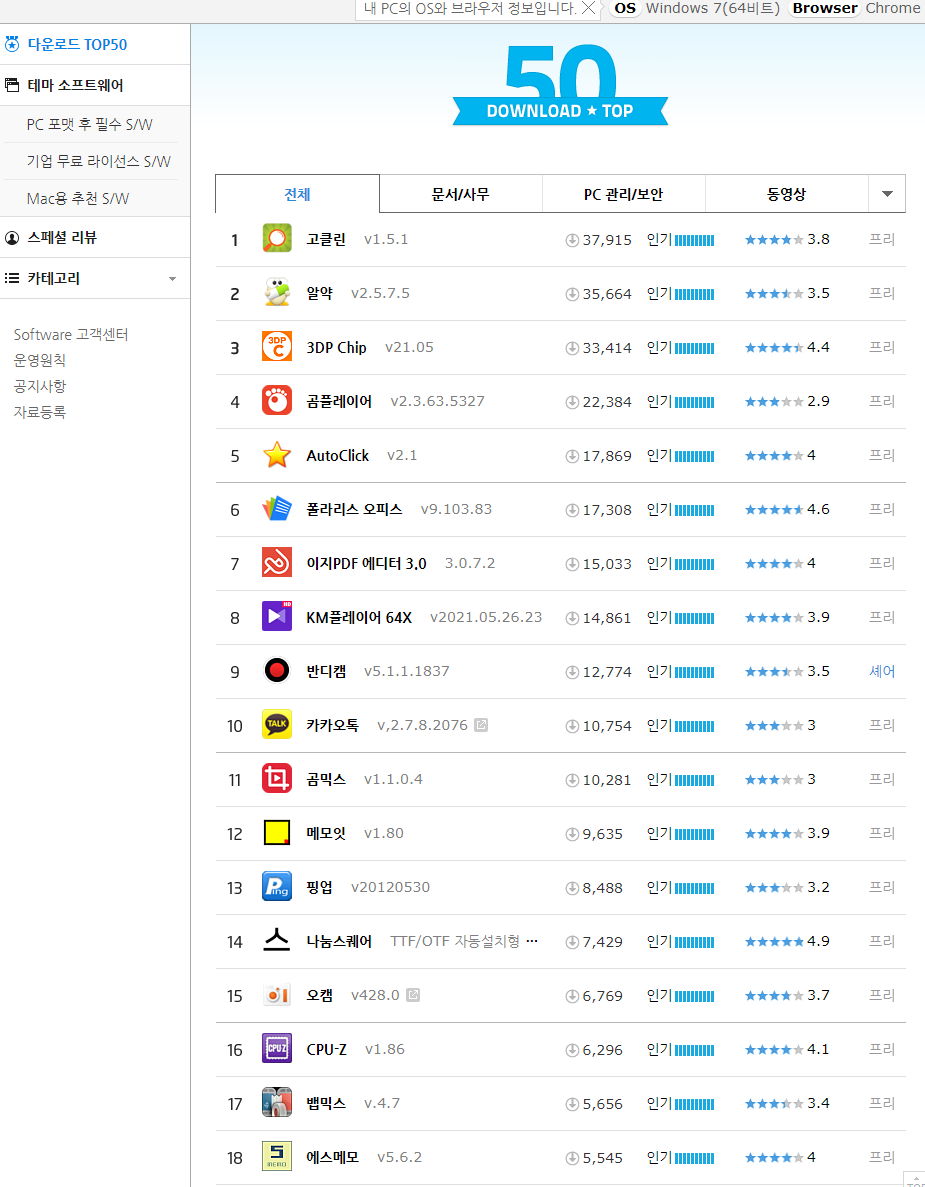
Task: Click the popularity bar for 알약
Action: tap(694, 294)
